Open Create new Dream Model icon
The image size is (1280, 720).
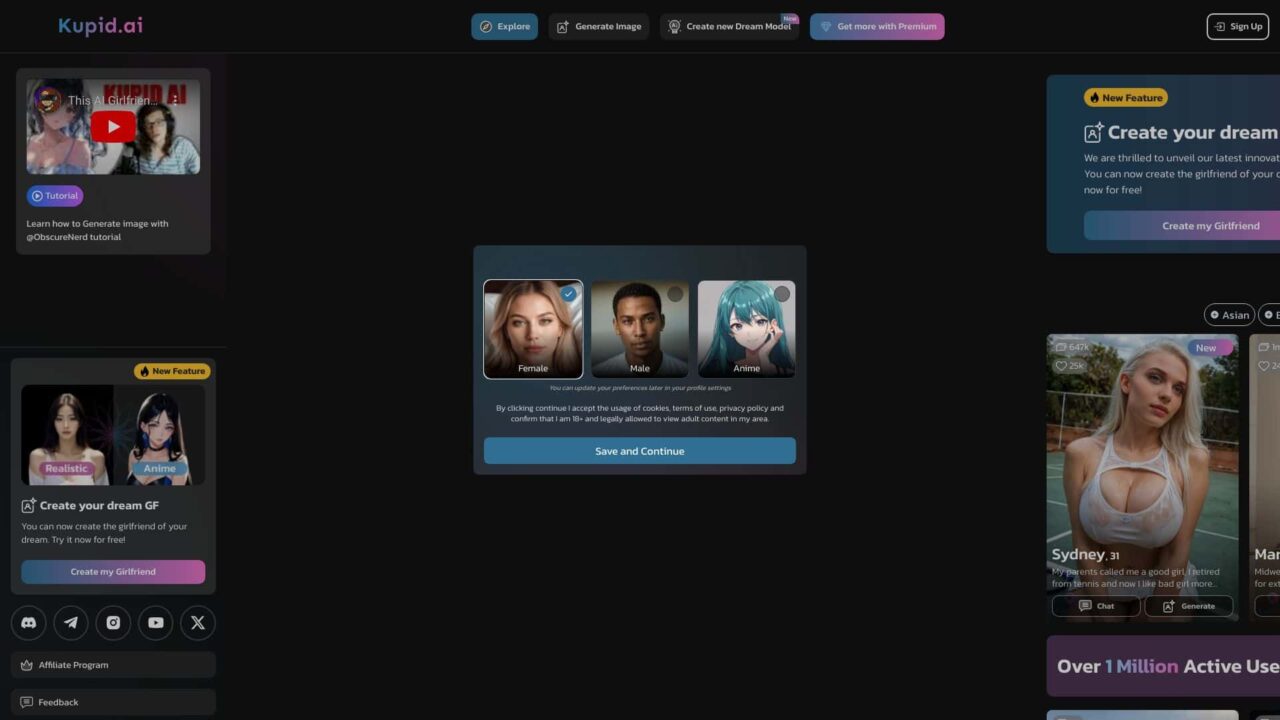pyautogui.click(x=673, y=26)
